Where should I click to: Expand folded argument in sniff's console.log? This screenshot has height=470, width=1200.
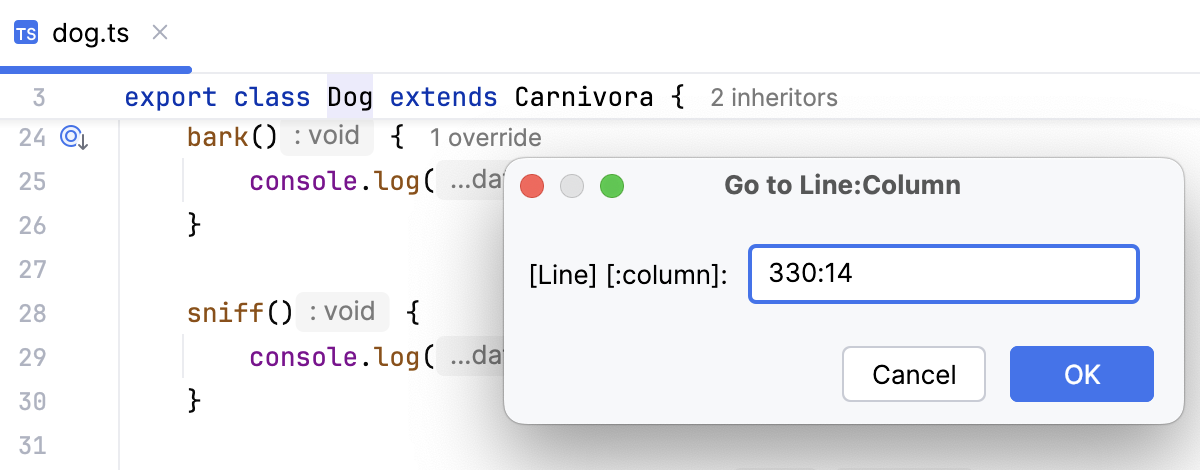click(468, 357)
